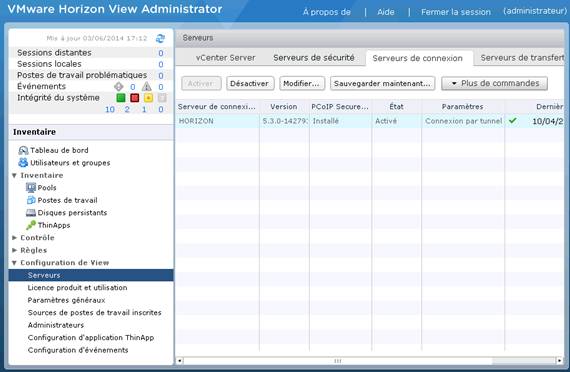Click the green system health status square
This screenshot has height=372, width=570.
[121, 98]
